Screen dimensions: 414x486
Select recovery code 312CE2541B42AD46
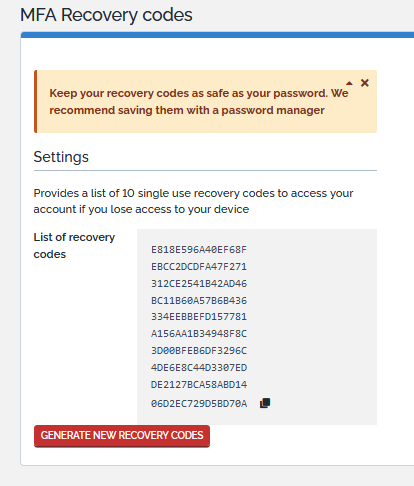pyautogui.click(x=199, y=284)
